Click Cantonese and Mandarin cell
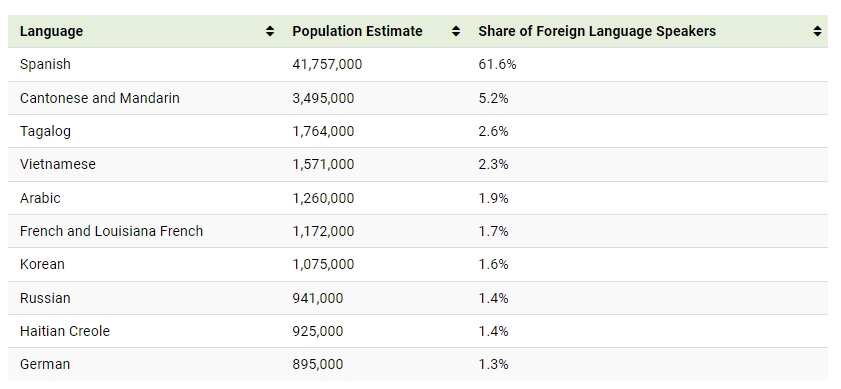841x389 pixels. point(100,98)
